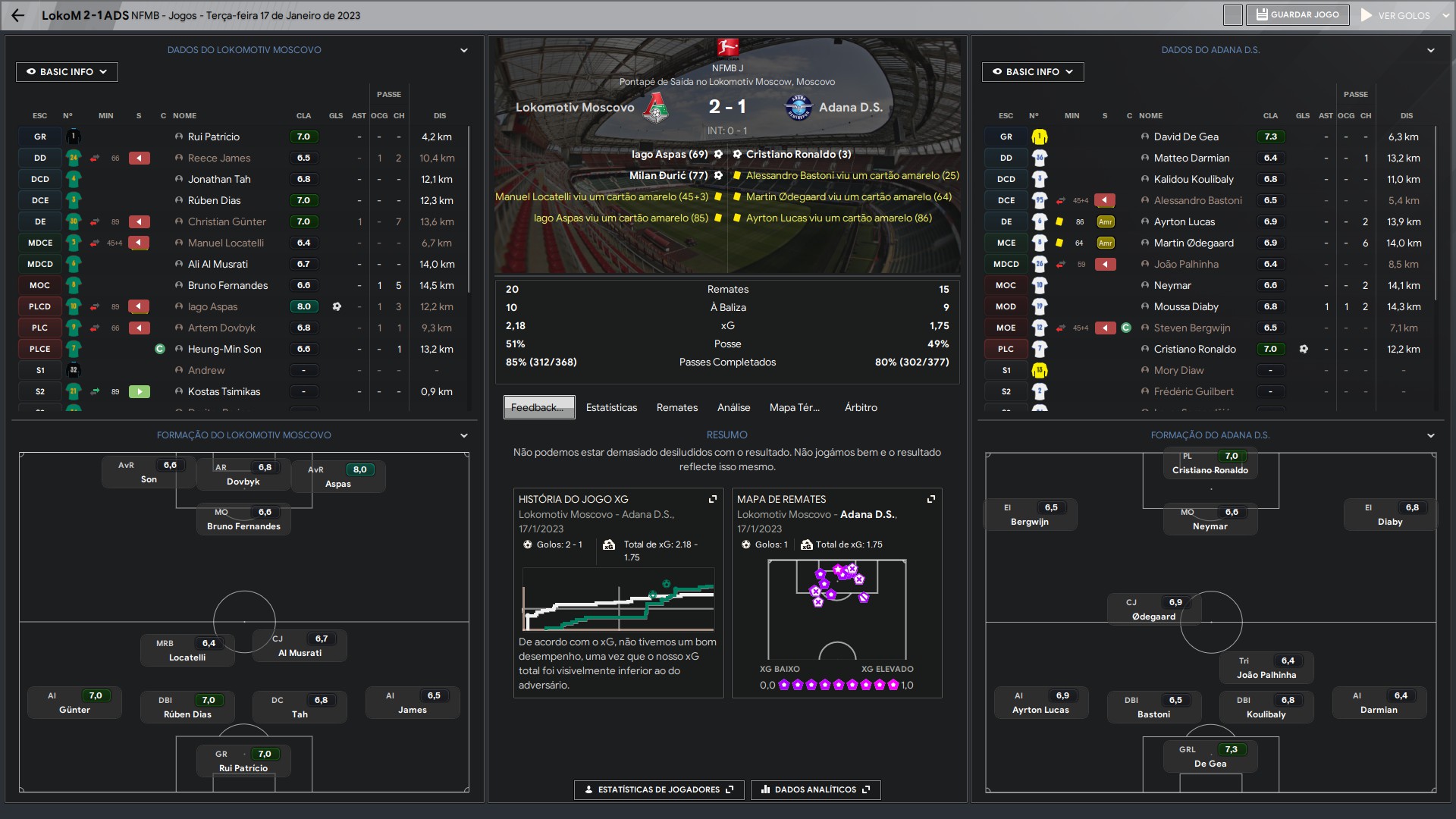Open the Lokomotiv Basic Info dropdown
Image resolution: width=1456 pixels, height=819 pixels.
click(x=67, y=72)
